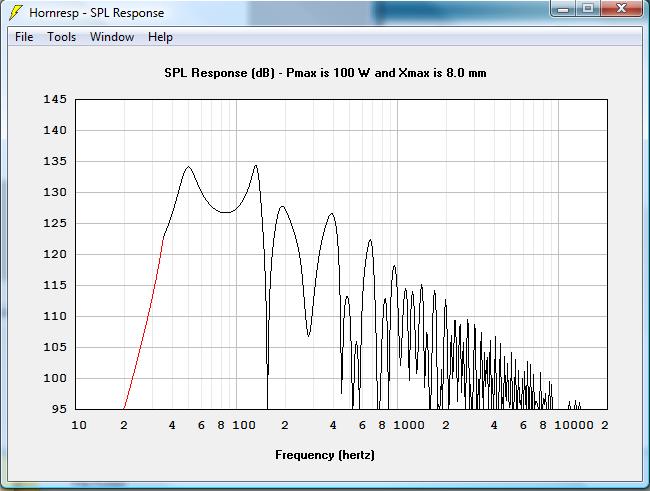The image size is (650, 491).
Task: Click the 10 label on frequency axis
Action: click(x=79, y=425)
